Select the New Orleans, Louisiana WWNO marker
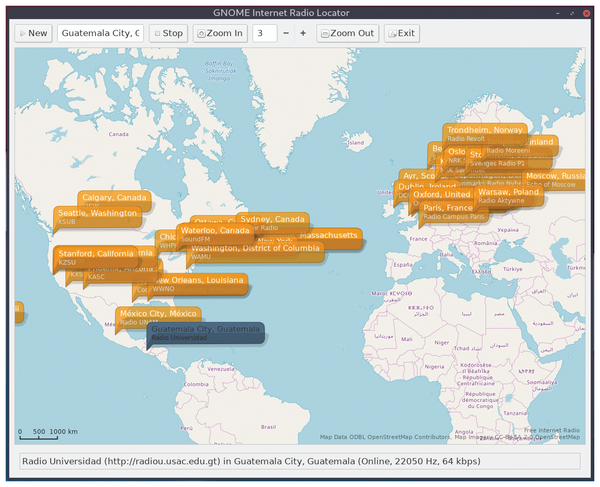The image size is (600, 487). (x=199, y=284)
